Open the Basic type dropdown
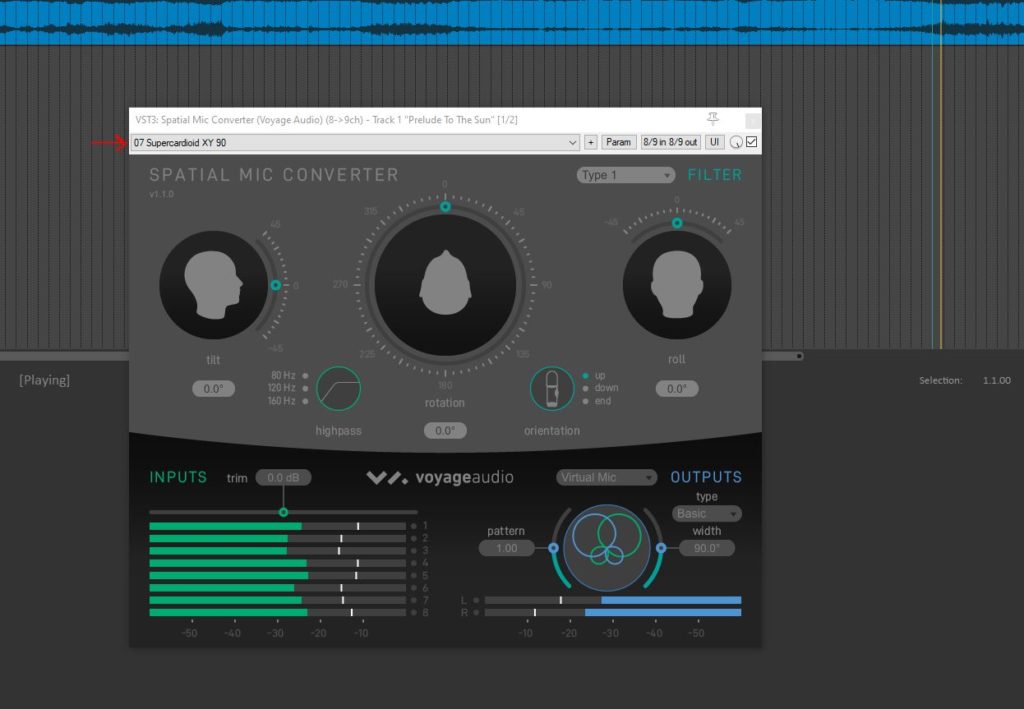This screenshot has width=1024, height=709. pyautogui.click(x=707, y=514)
